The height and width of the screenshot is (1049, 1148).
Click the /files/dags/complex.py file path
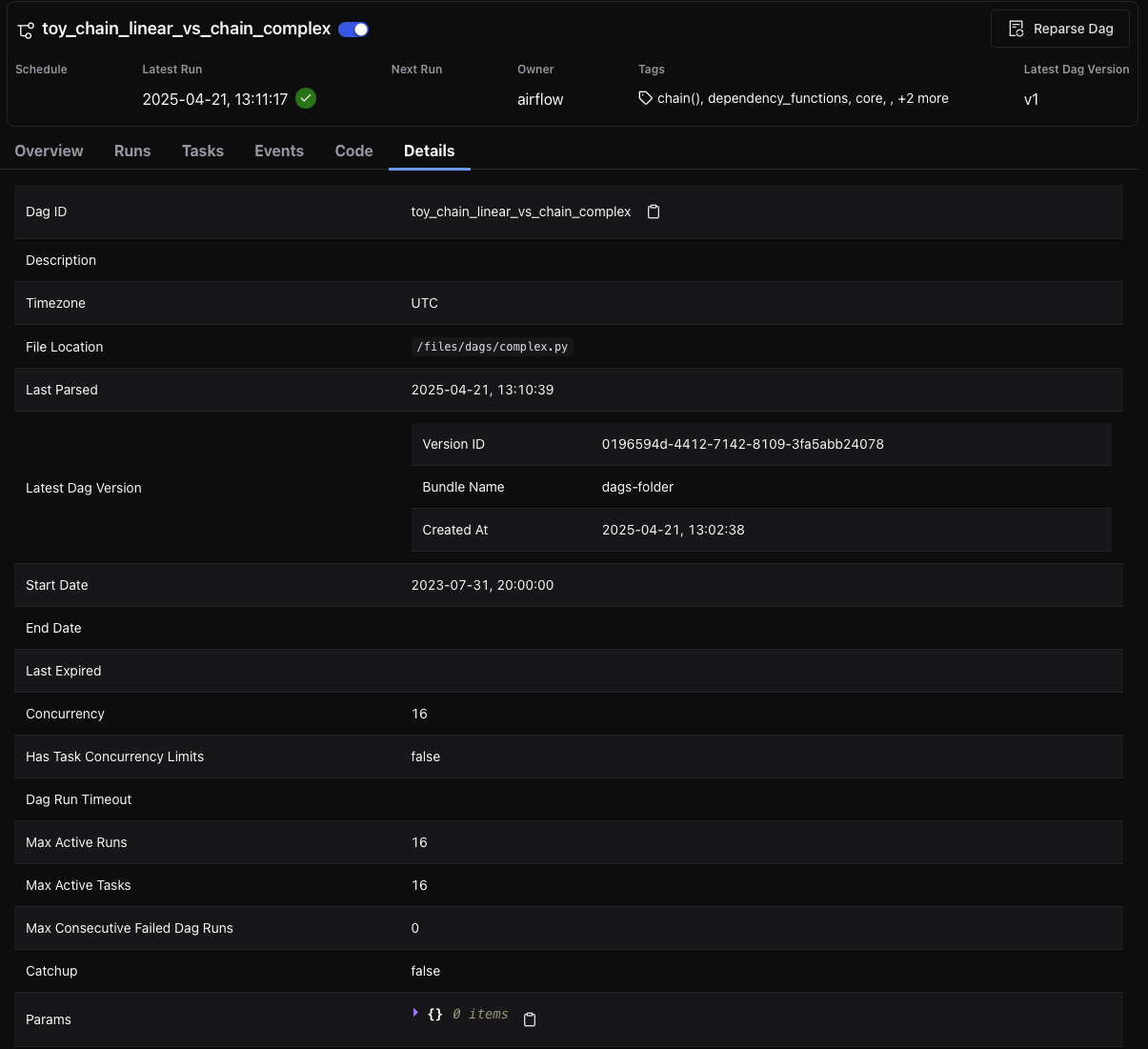pos(492,347)
